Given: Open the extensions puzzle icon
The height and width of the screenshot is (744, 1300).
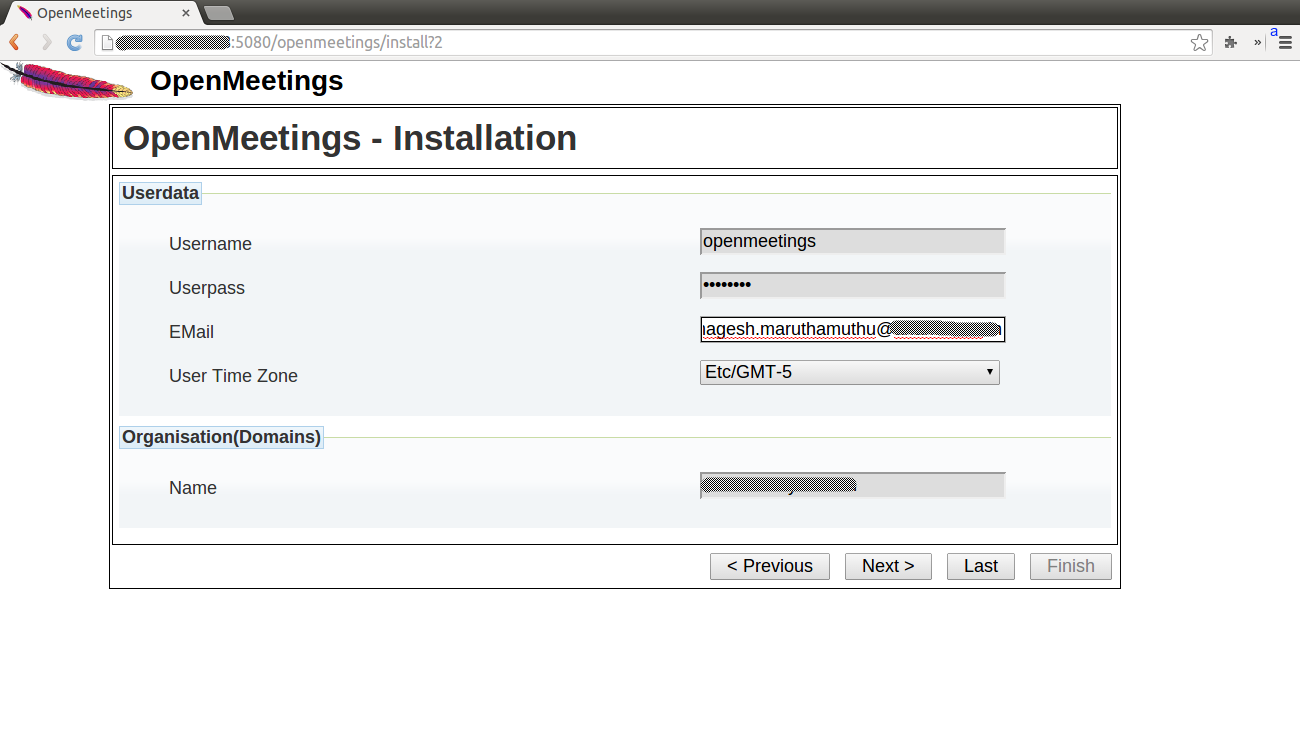Looking at the screenshot, I should point(1231,42).
